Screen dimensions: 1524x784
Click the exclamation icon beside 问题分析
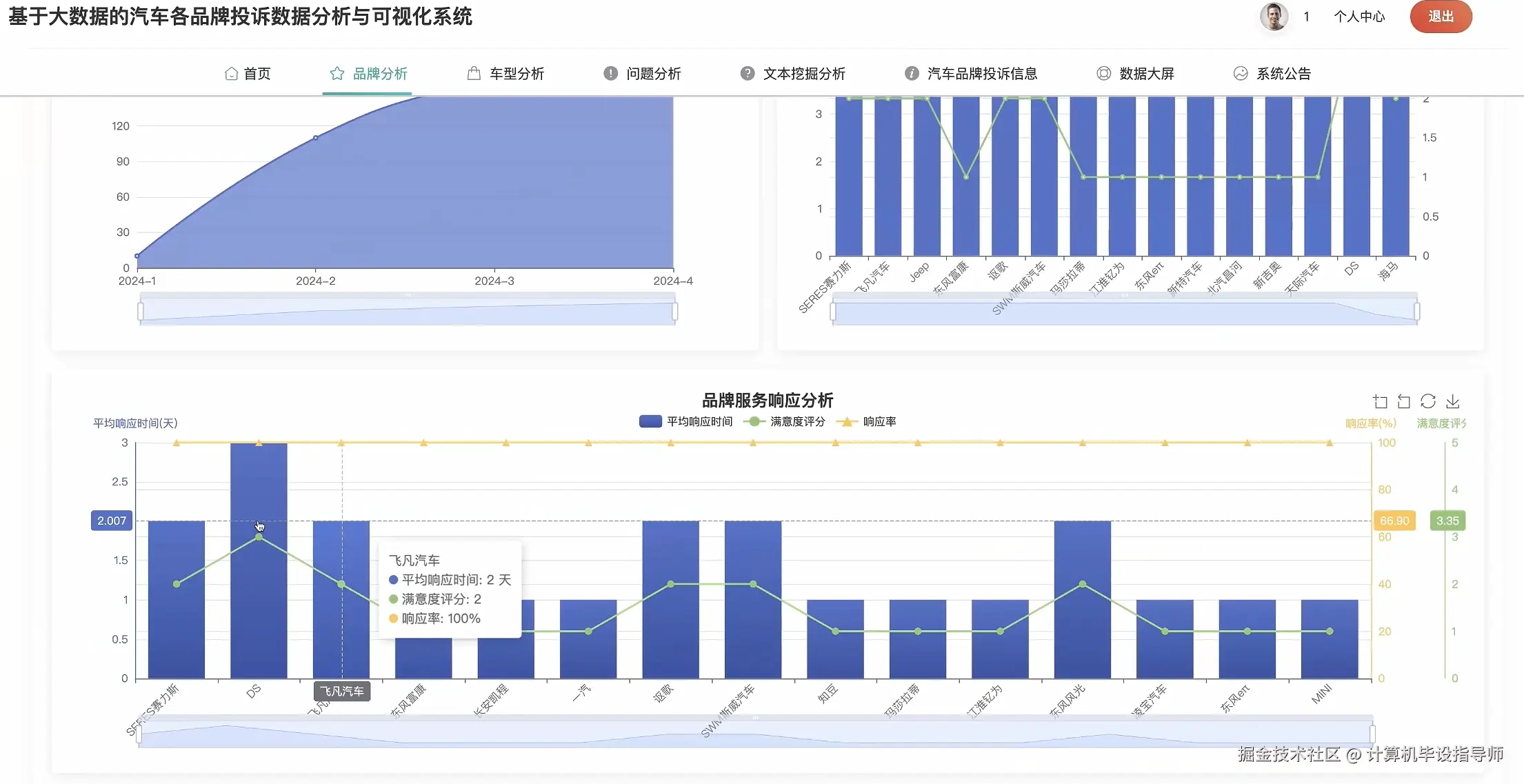coord(610,73)
